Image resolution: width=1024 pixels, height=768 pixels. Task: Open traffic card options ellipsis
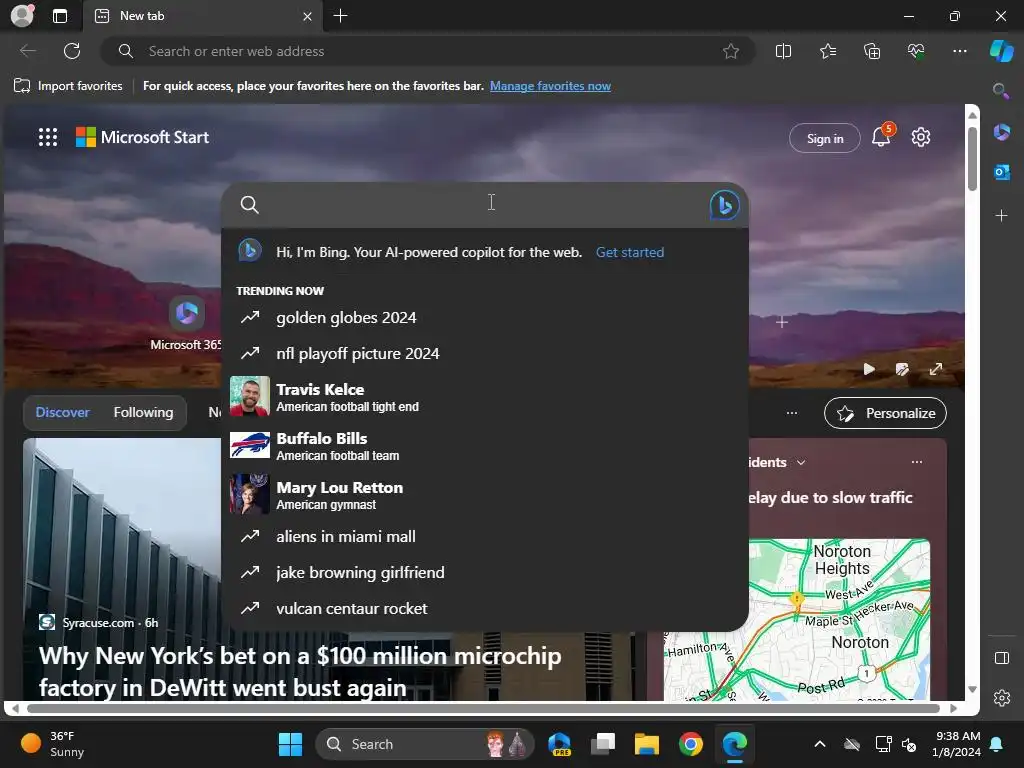[917, 462]
